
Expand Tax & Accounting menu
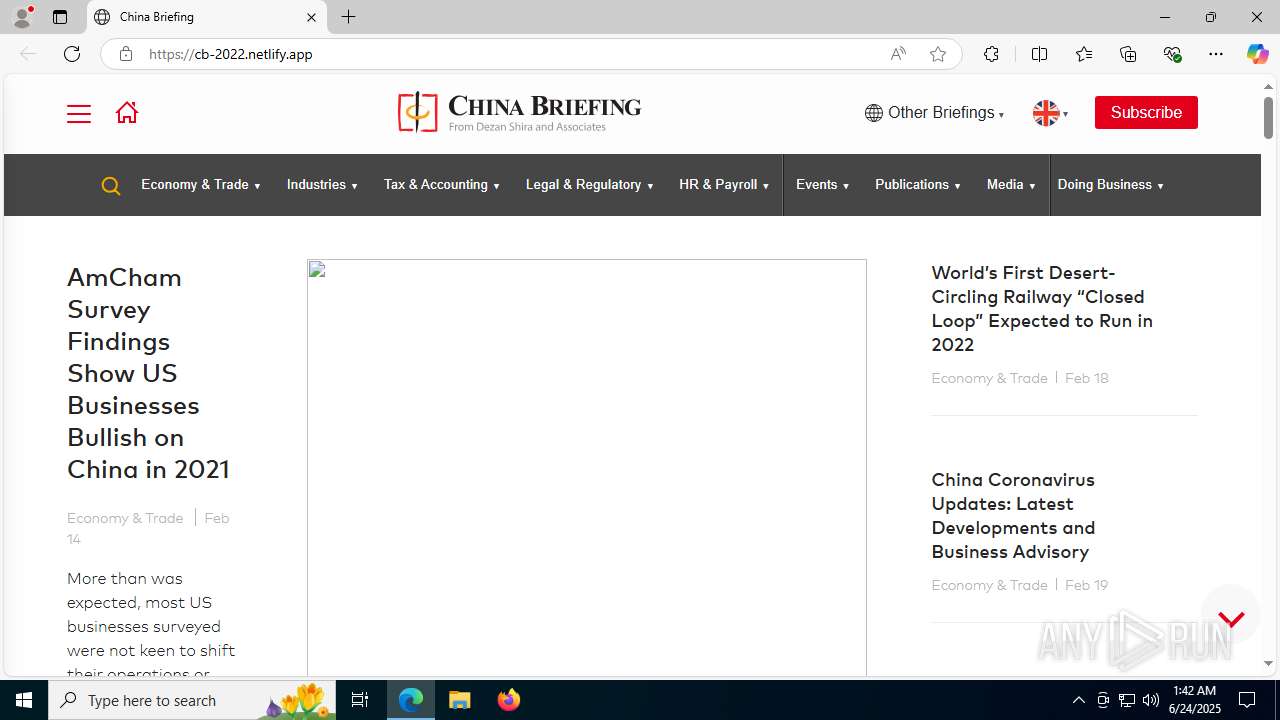click(x=442, y=185)
